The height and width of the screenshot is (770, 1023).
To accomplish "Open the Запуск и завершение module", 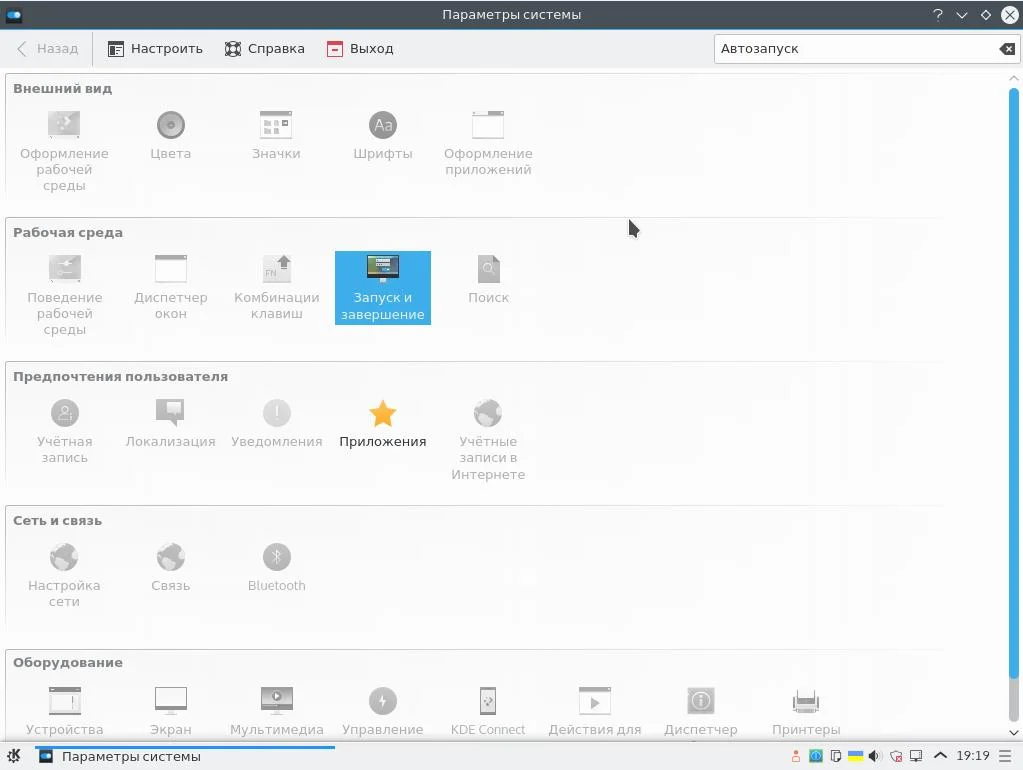I will click(382, 288).
